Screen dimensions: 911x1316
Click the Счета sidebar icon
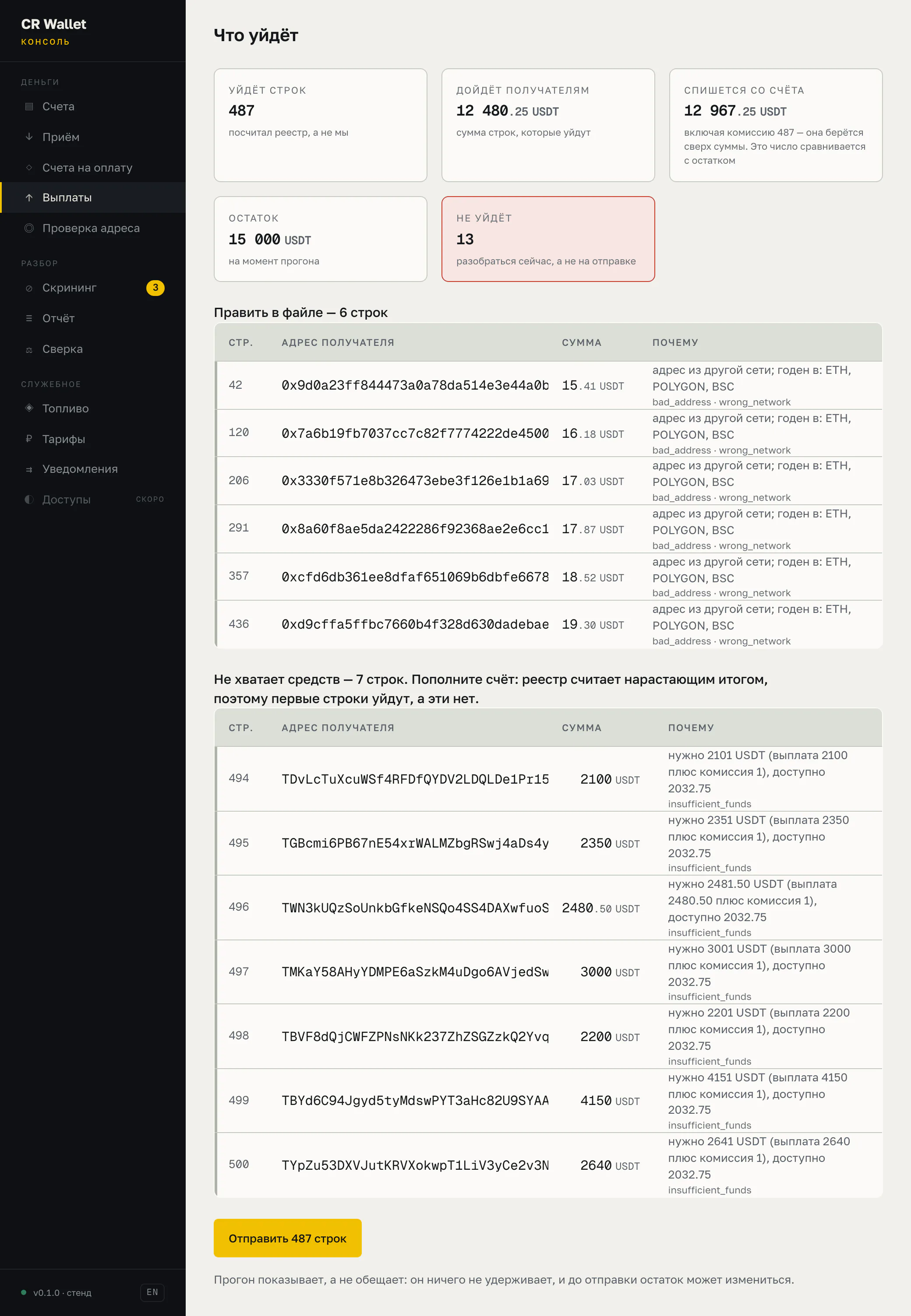coord(29,107)
